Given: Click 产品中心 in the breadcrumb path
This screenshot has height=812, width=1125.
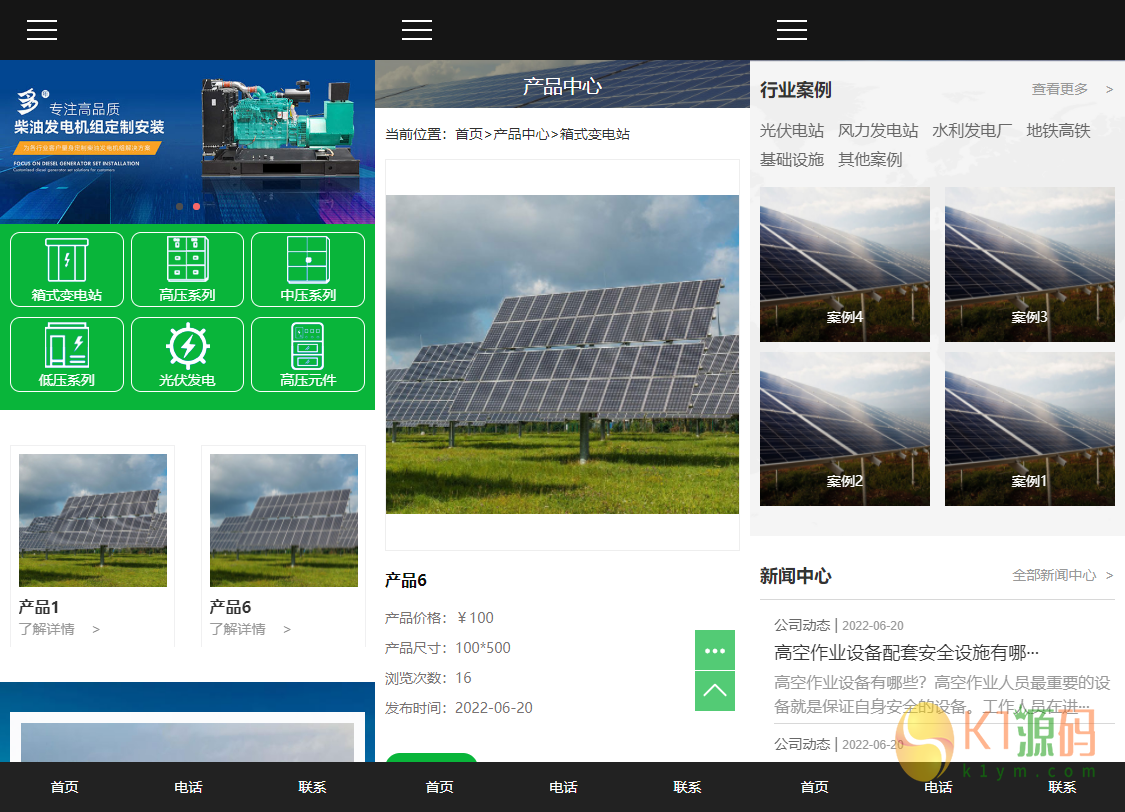Looking at the screenshot, I should (521, 134).
